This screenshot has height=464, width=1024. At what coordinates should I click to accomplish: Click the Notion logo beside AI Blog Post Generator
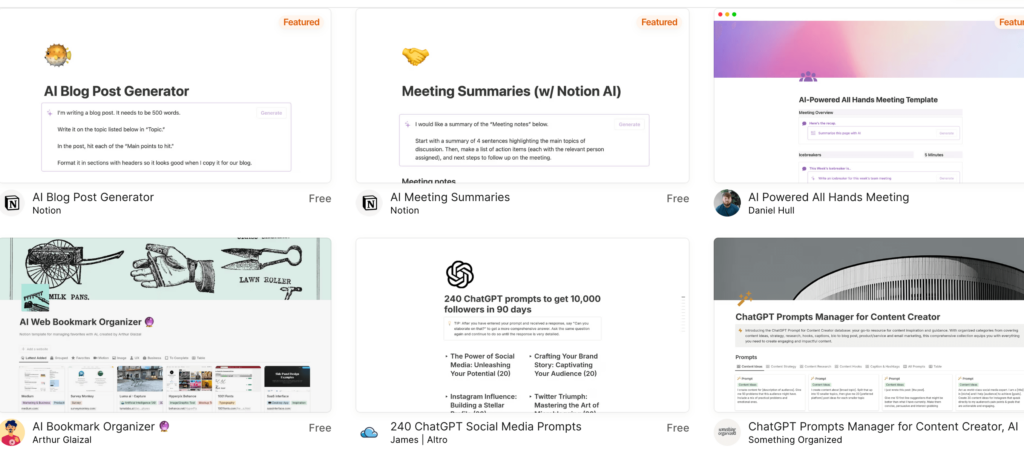[12, 203]
